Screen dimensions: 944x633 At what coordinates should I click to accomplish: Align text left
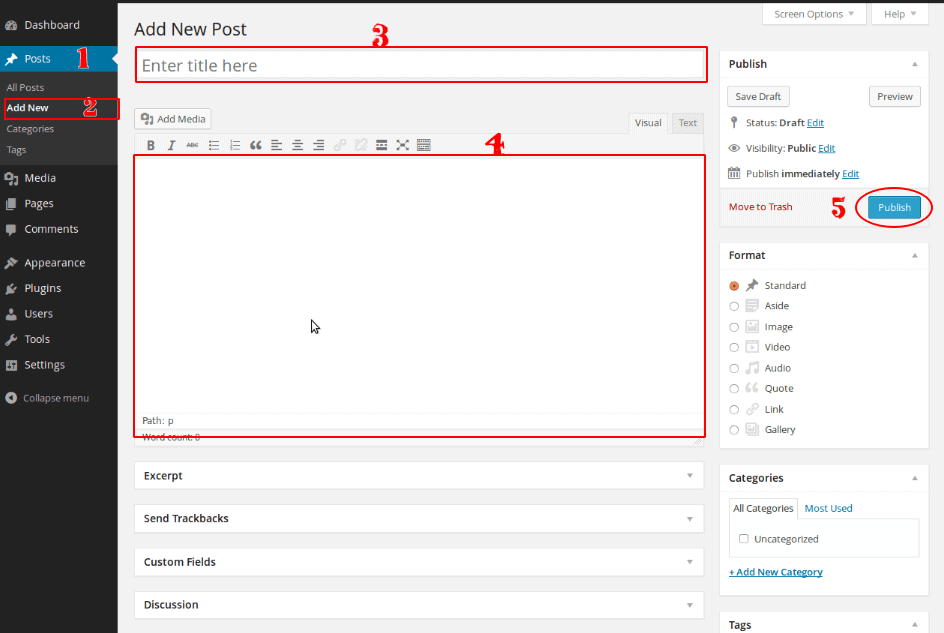[x=276, y=145]
